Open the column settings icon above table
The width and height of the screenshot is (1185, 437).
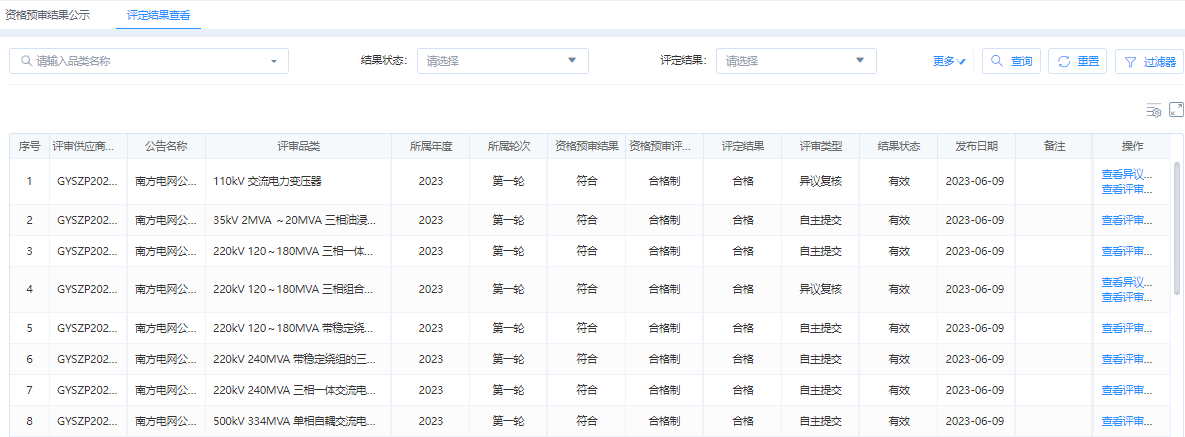[1153, 110]
